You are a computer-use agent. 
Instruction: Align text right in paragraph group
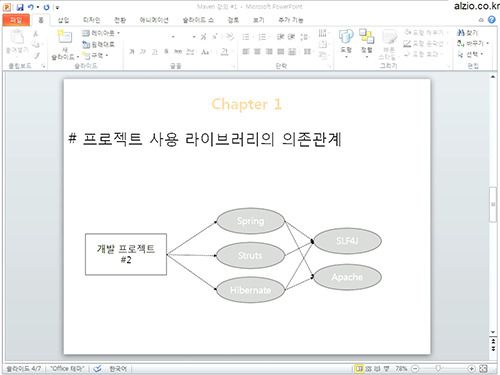tap(269, 52)
